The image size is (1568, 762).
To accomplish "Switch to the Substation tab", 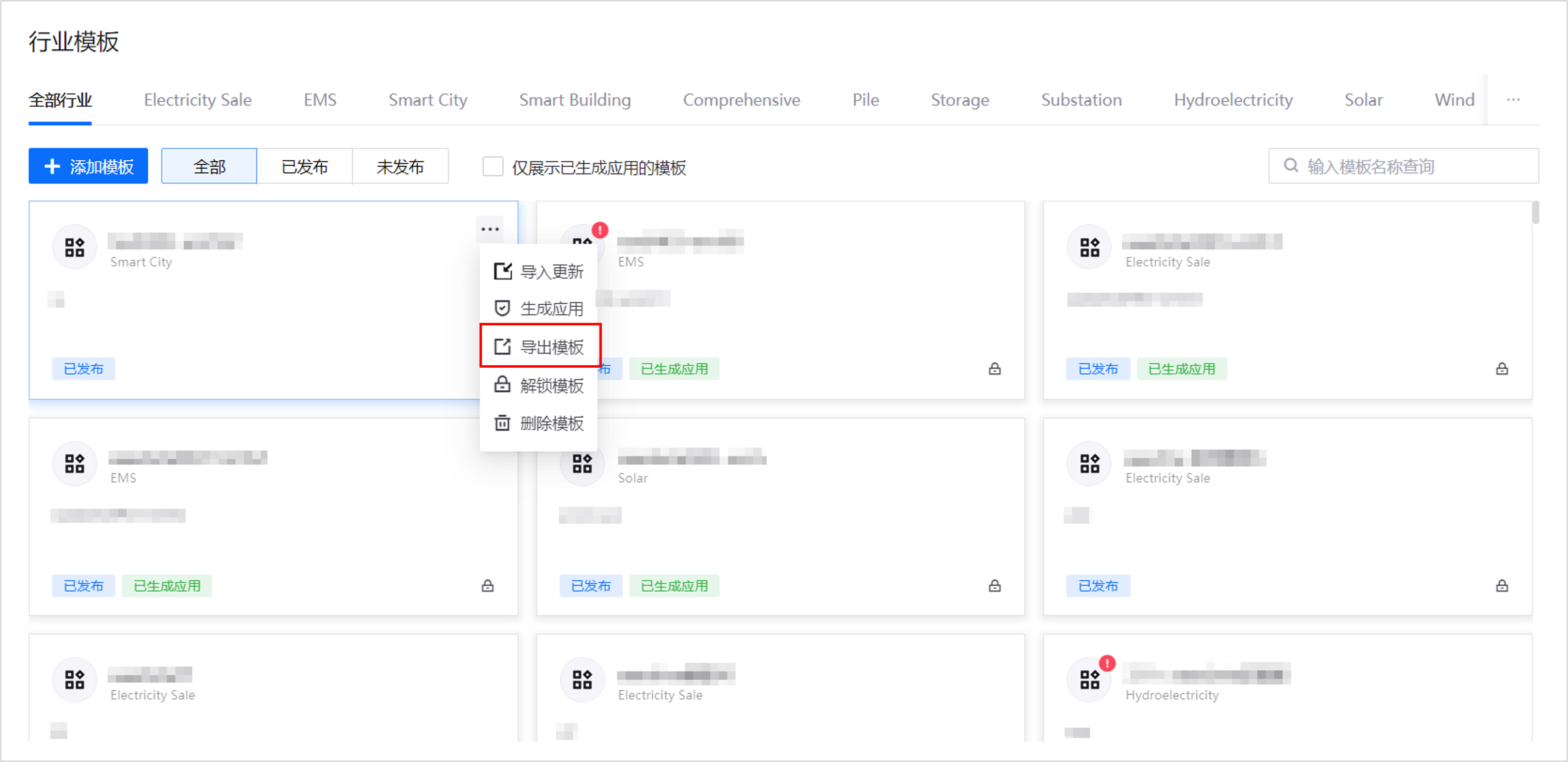I will click(1081, 100).
